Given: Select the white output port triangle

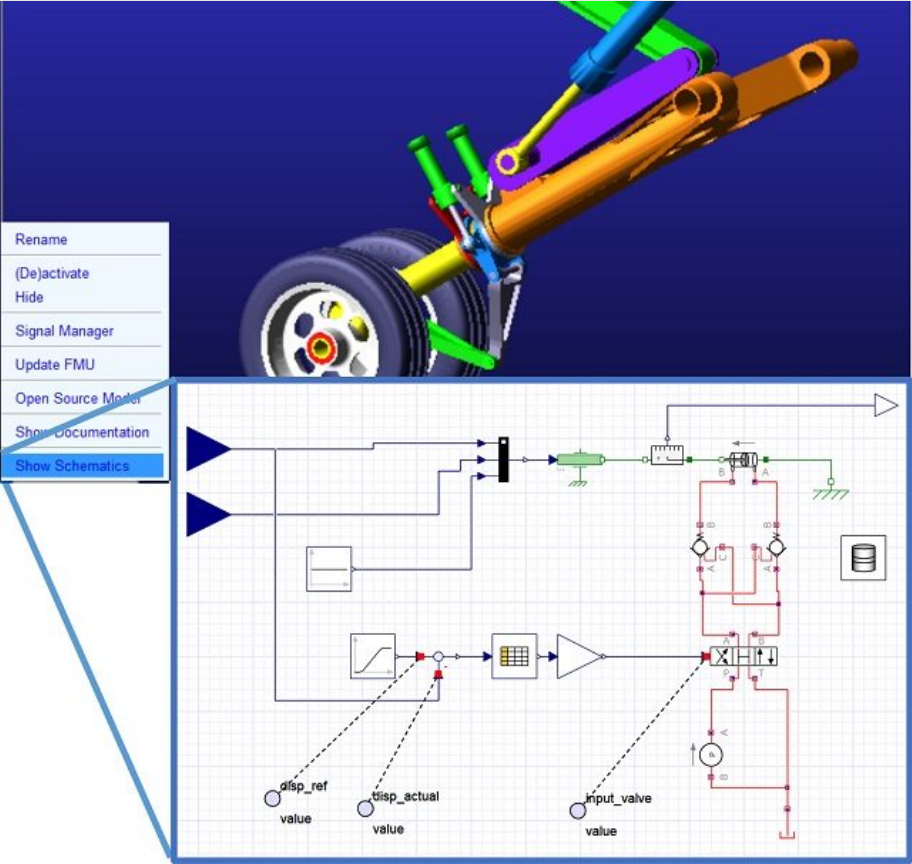Looking at the screenshot, I should (x=886, y=405).
